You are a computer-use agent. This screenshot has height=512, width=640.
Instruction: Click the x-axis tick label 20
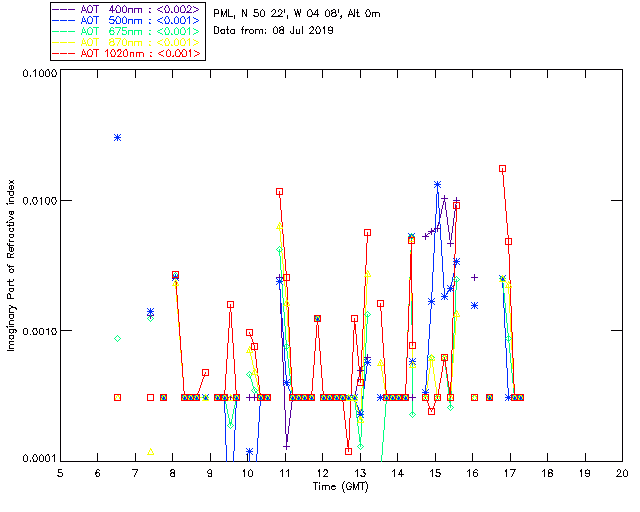pos(622,473)
